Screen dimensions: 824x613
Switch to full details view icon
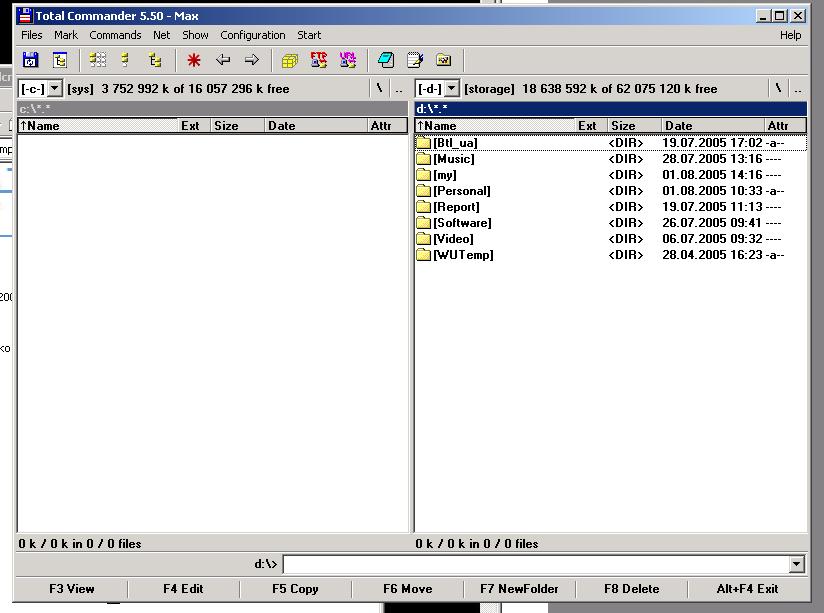point(125,60)
